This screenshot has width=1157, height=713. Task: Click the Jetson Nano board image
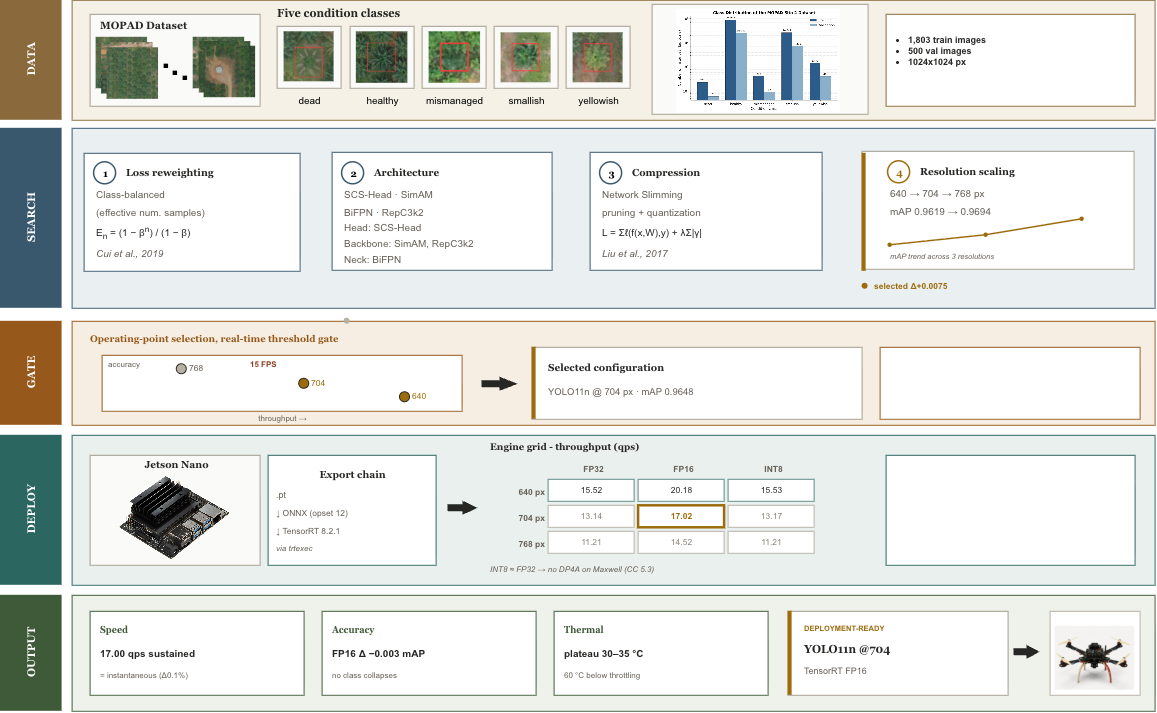coord(175,517)
